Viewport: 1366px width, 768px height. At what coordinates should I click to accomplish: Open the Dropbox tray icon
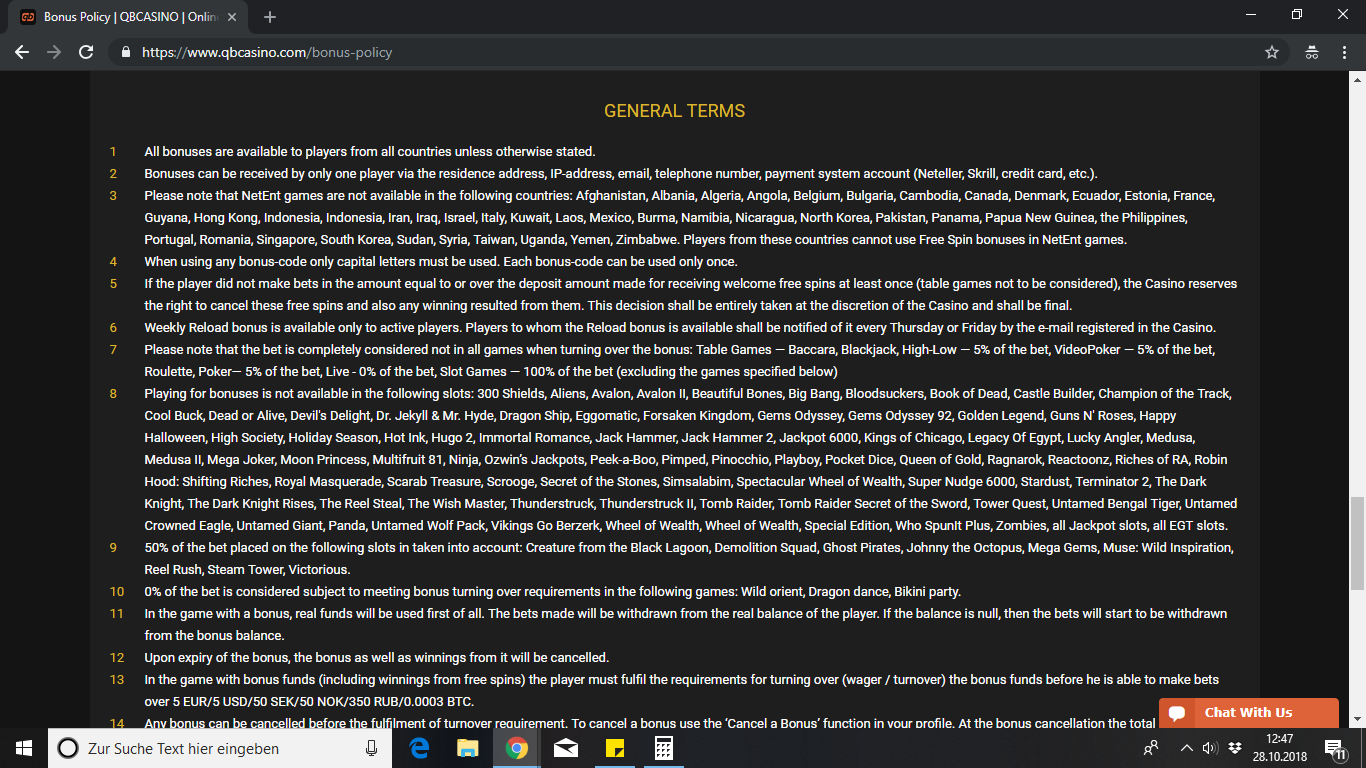[x=1235, y=748]
